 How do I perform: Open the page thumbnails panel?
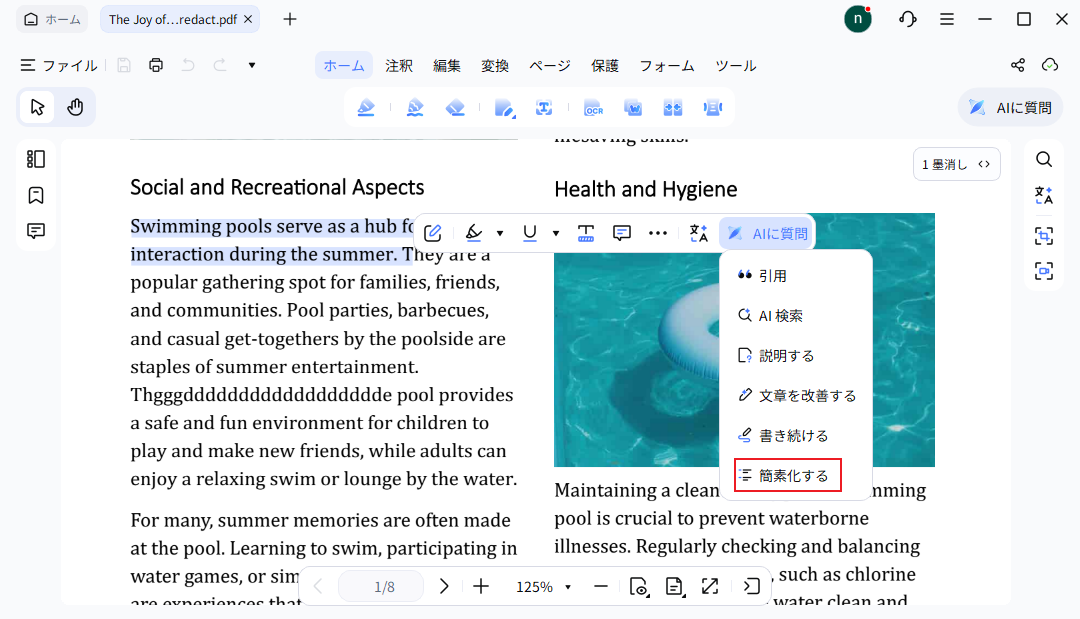[x=36, y=158]
